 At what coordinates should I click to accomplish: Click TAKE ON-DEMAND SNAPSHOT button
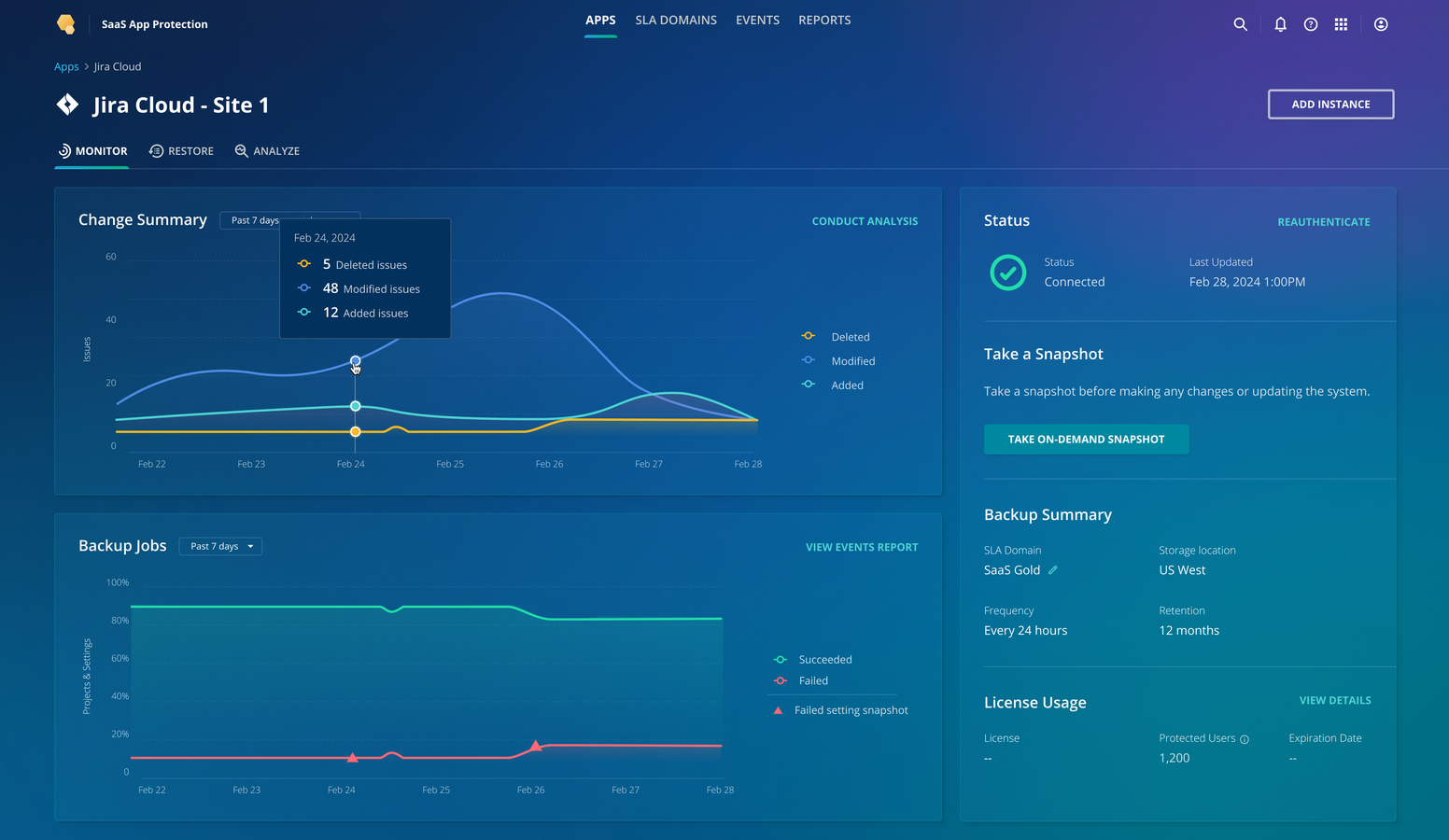point(1086,440)
